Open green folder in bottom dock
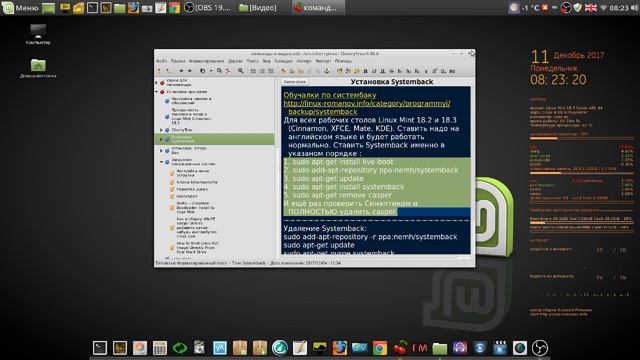 point(440,348)
